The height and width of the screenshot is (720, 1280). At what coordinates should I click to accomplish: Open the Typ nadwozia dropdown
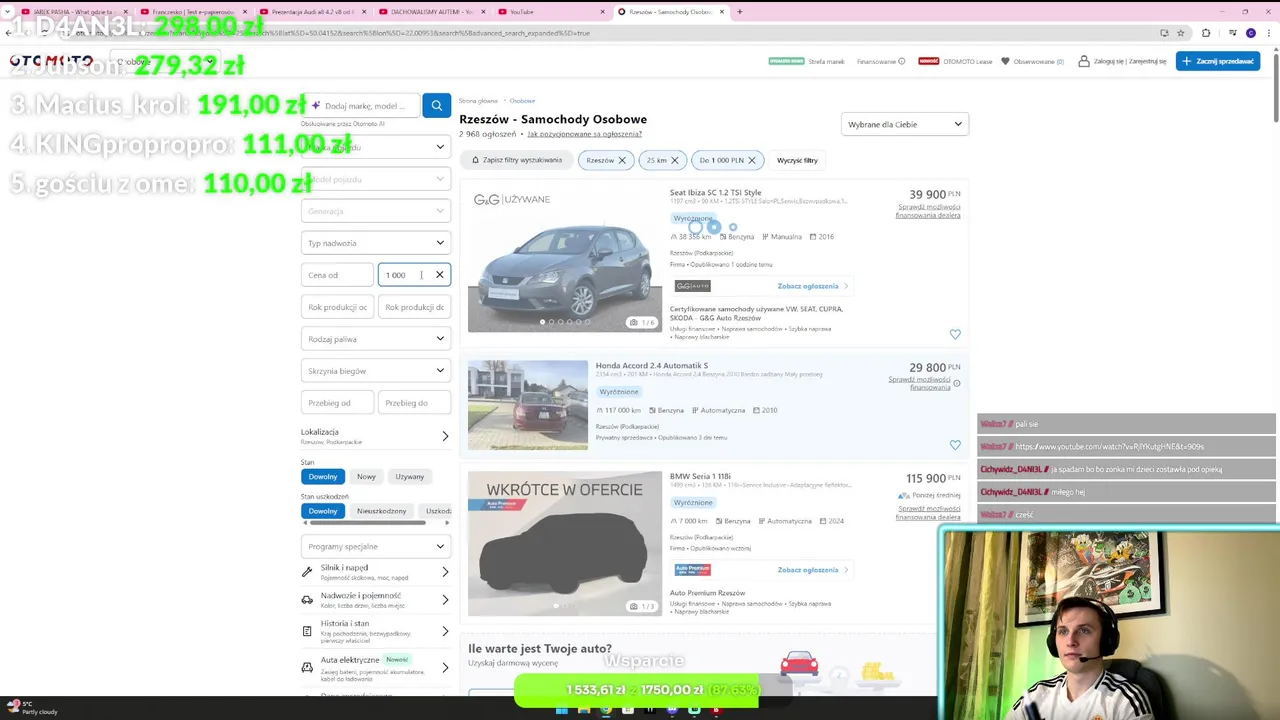(376, 243)
